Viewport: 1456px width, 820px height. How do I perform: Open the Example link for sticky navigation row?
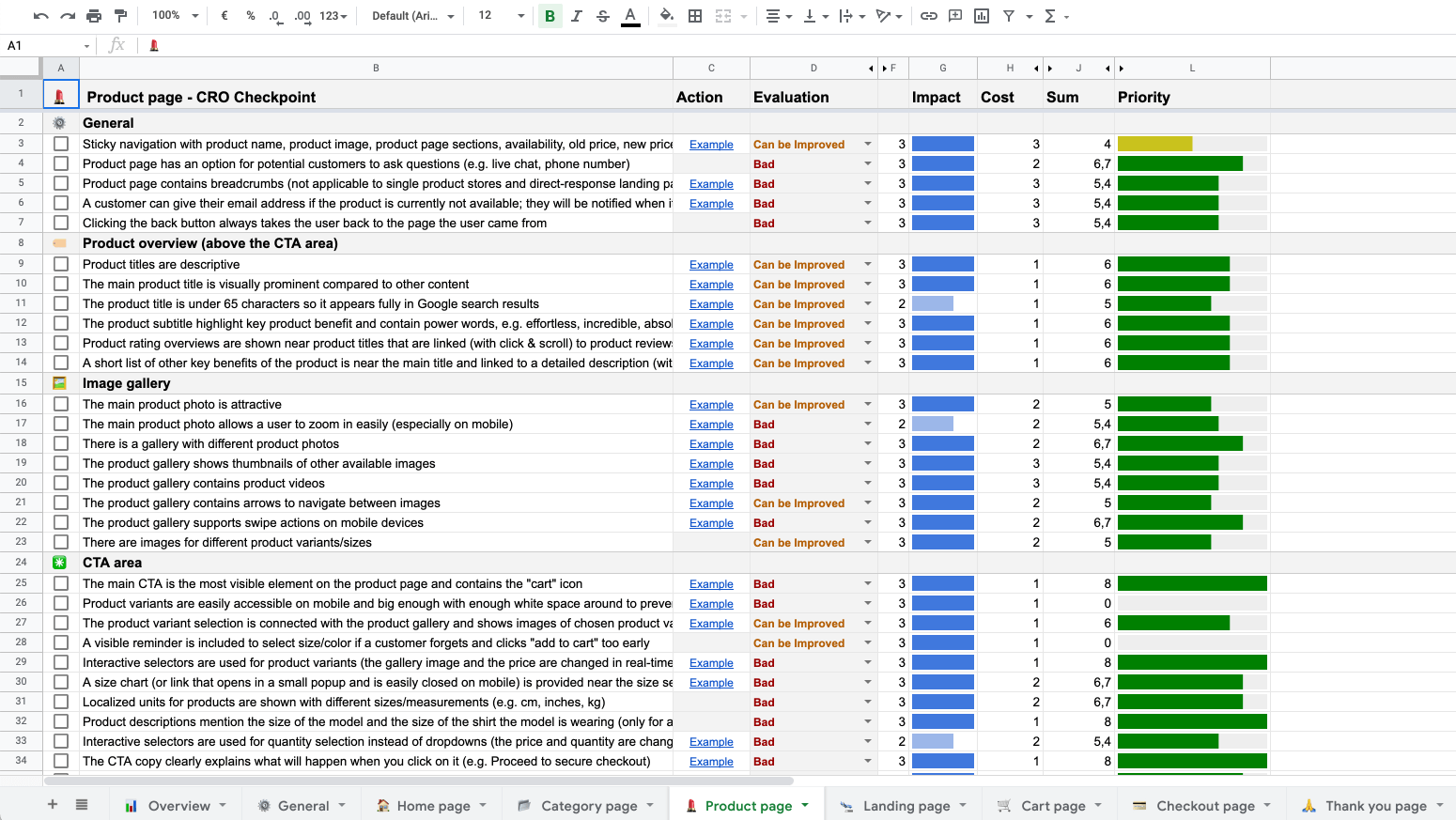(x=711, y=145)
